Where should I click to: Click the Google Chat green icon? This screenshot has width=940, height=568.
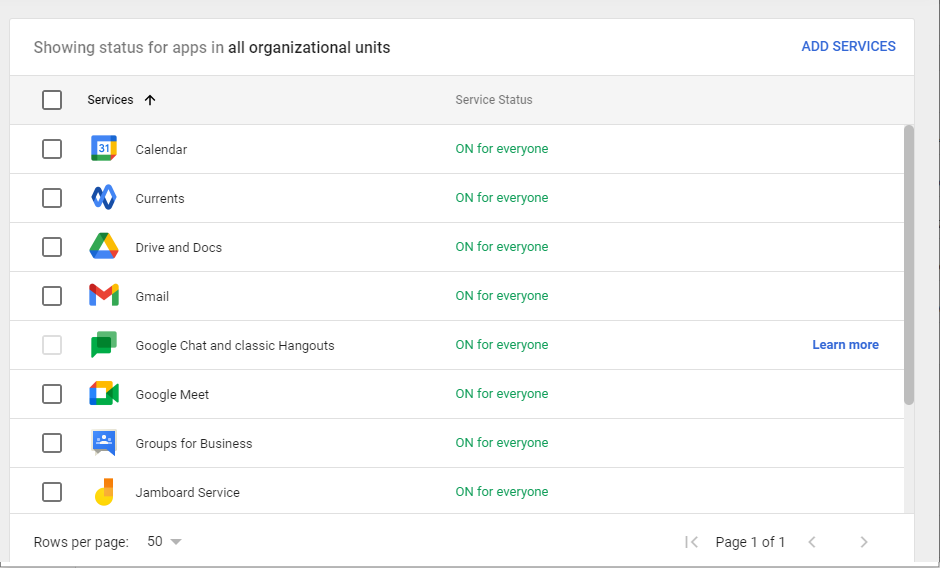tap(104, 345)
